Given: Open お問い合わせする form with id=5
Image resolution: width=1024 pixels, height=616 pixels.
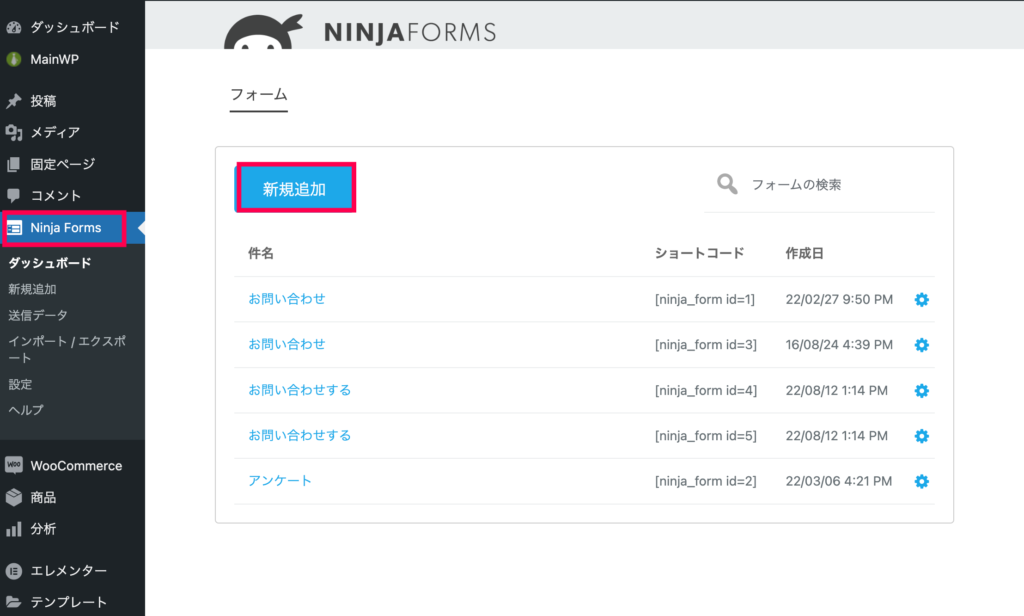Looking at the screenshot, I should pos(299,435).
